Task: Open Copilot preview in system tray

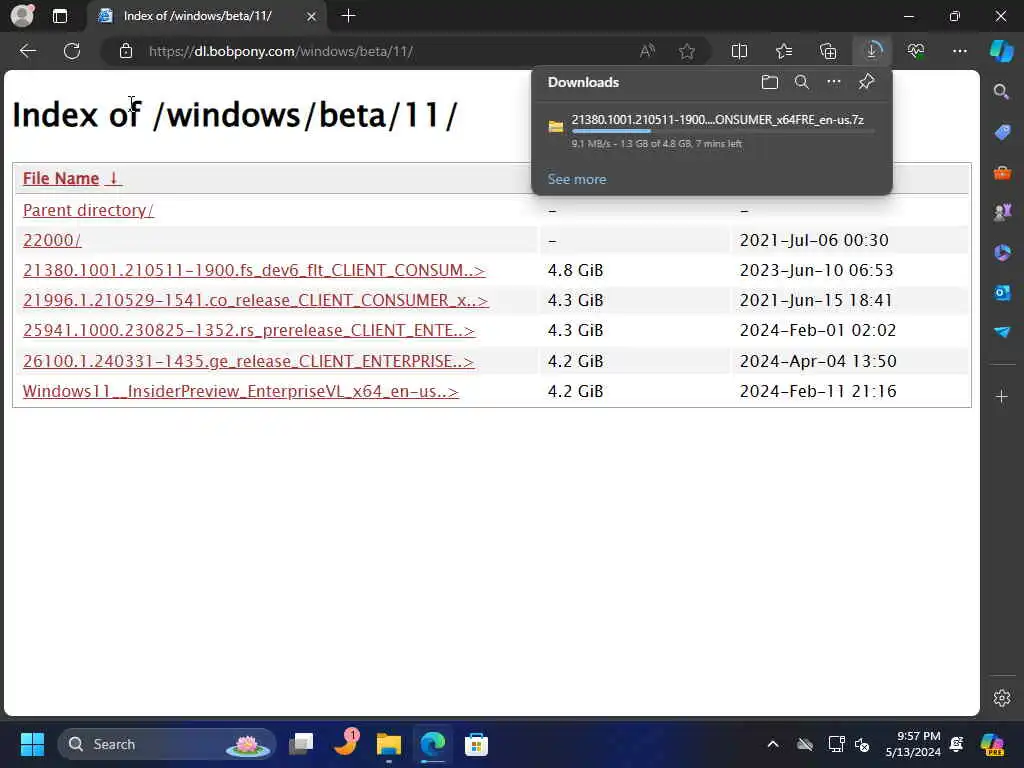Action: (x=993, y=744)
